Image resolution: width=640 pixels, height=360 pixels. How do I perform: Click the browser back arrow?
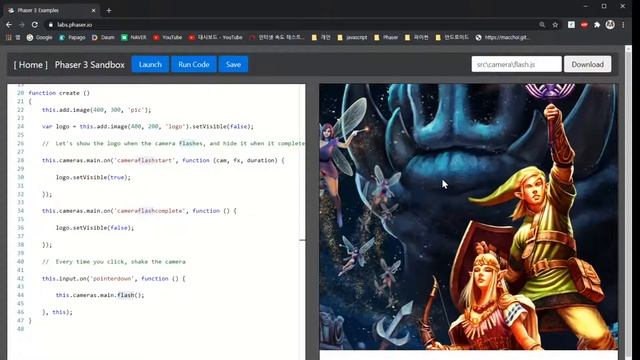pyautogui.click(x=9, y=25)
